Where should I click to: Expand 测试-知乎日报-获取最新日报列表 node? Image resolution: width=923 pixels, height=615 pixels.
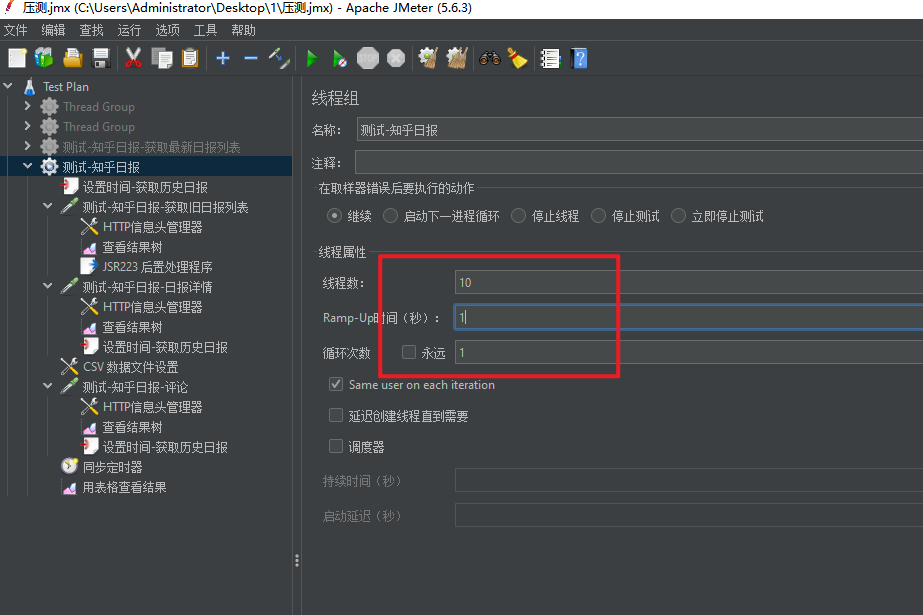coord(28,146)
